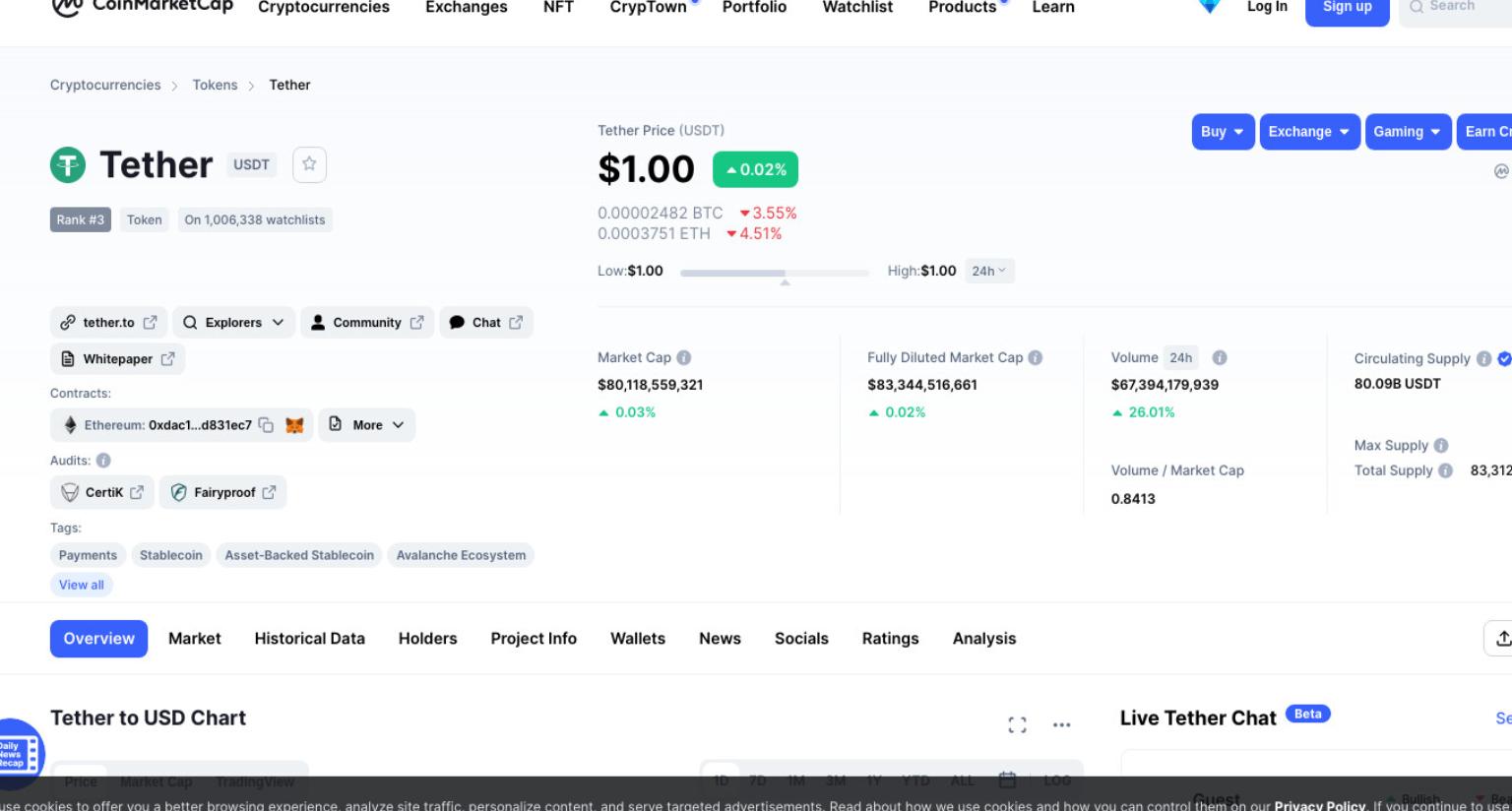Go to Cryptocurrencies breadcrumb

pos(105,85)
